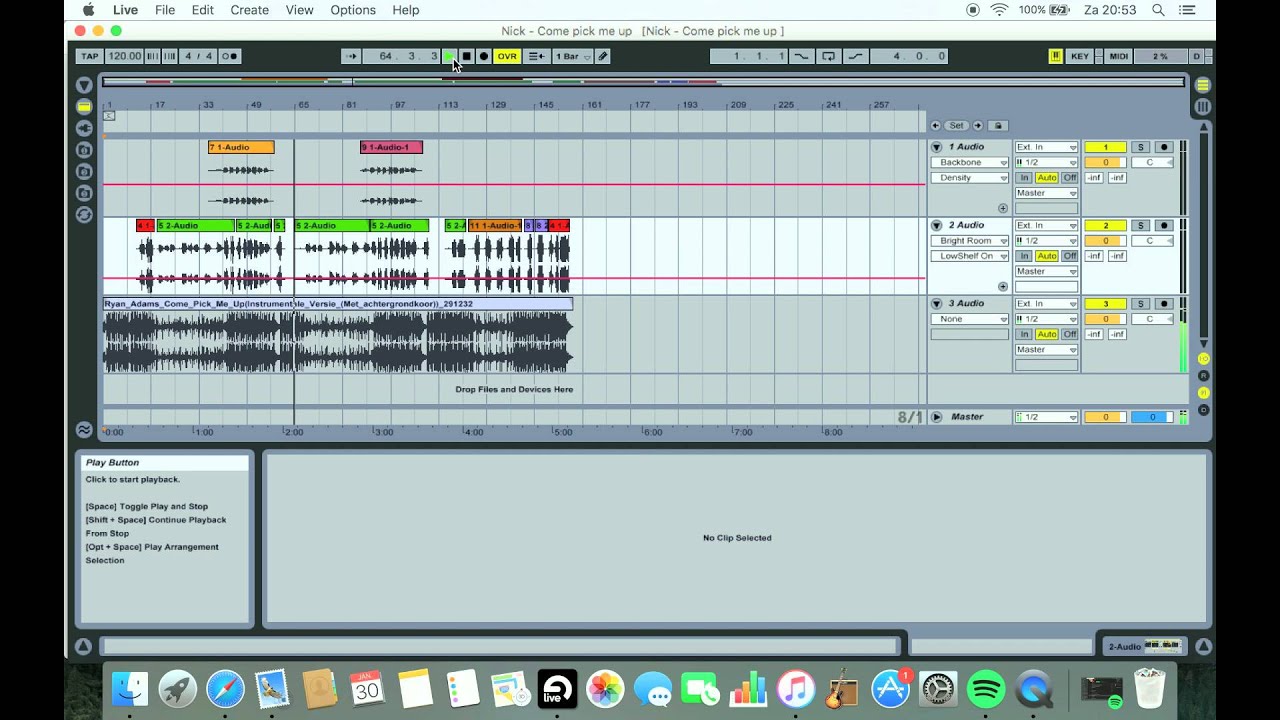Arm the Arrangement Record button
This screenshot has height=720, width=1280.
coord(484,56)
